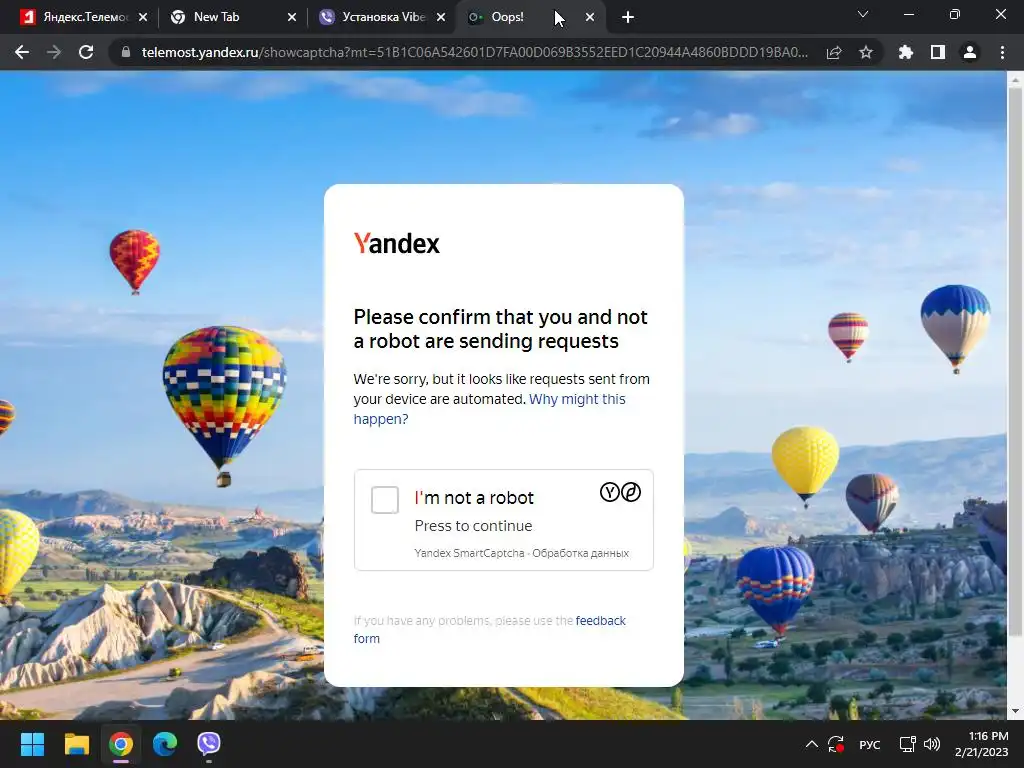Restore down the Chrome window

955,14
